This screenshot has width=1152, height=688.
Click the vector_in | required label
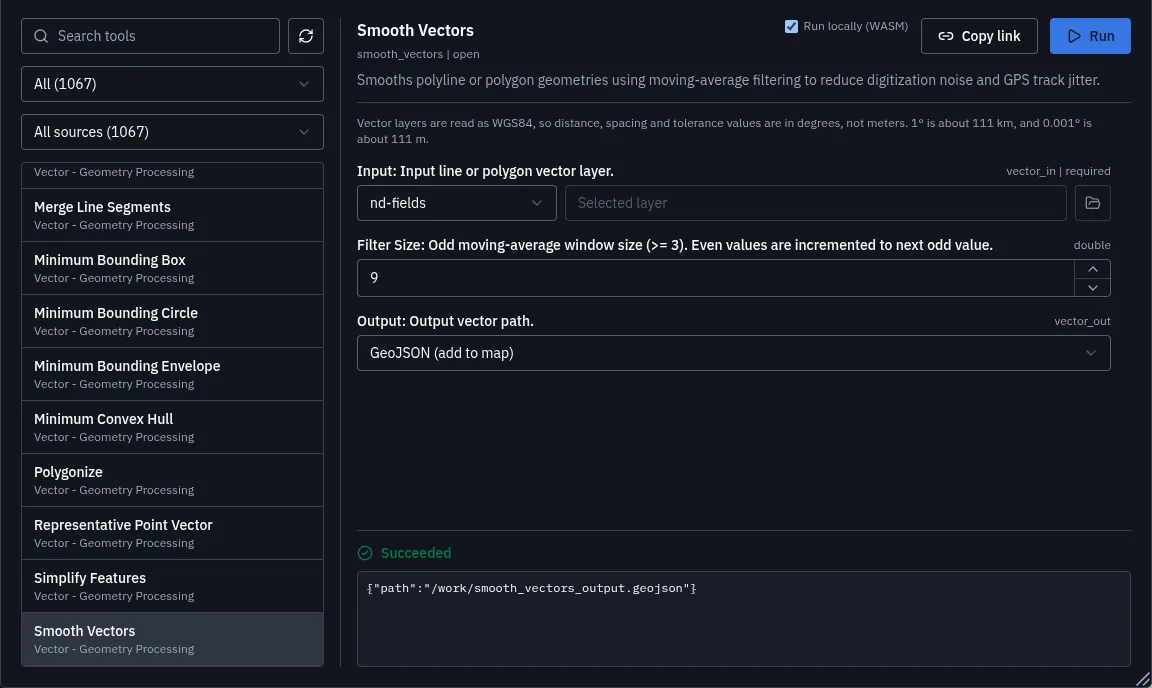(1058, 171)
